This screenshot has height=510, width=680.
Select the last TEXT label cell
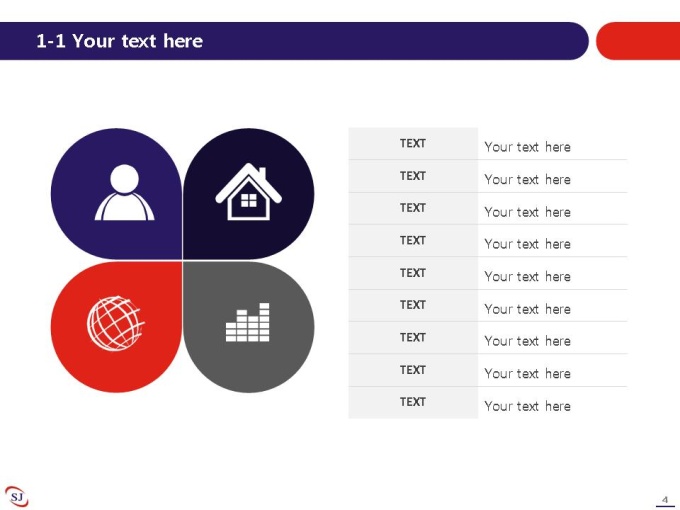413,402
